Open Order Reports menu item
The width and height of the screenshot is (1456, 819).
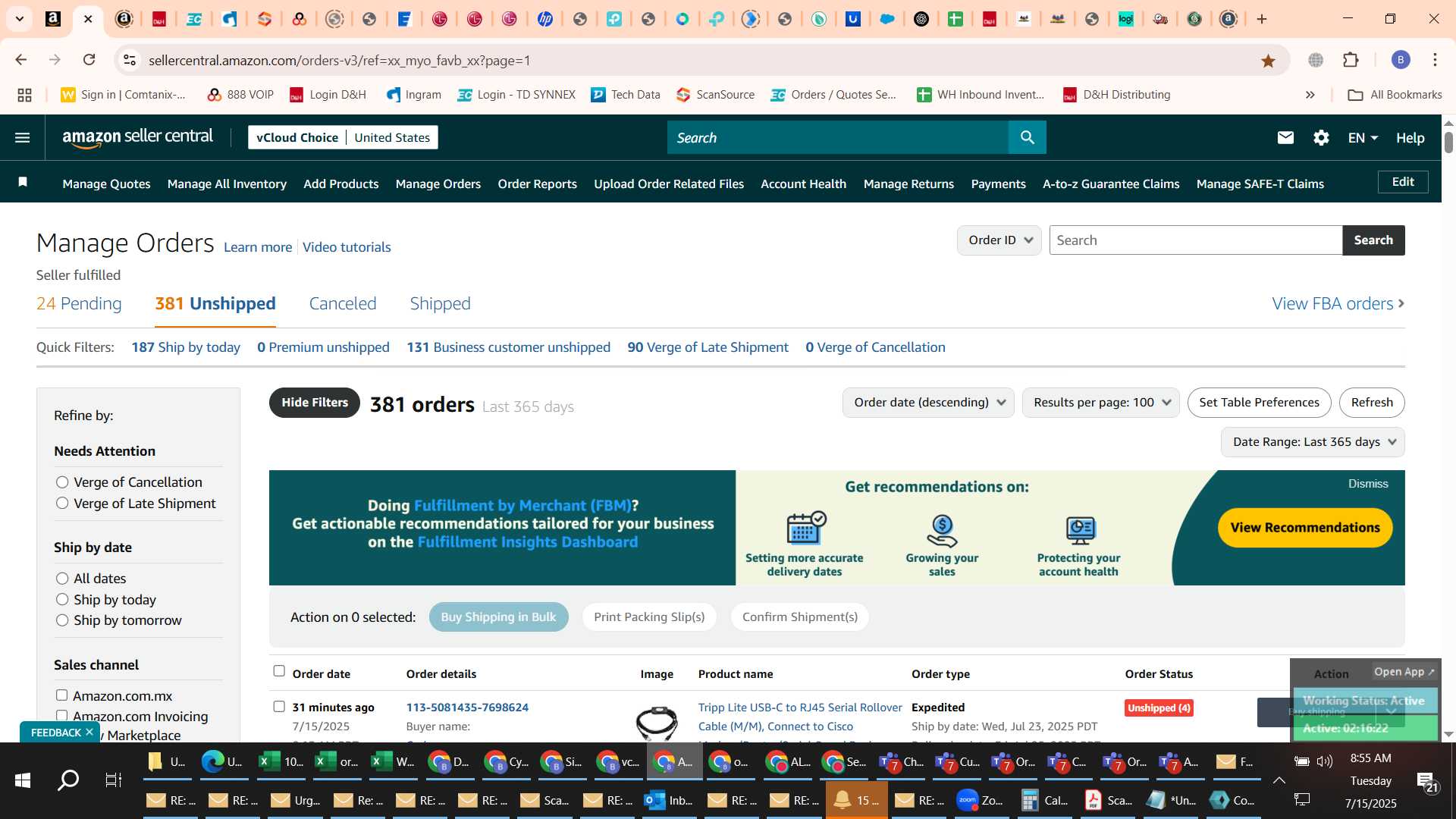click(537, 184)
